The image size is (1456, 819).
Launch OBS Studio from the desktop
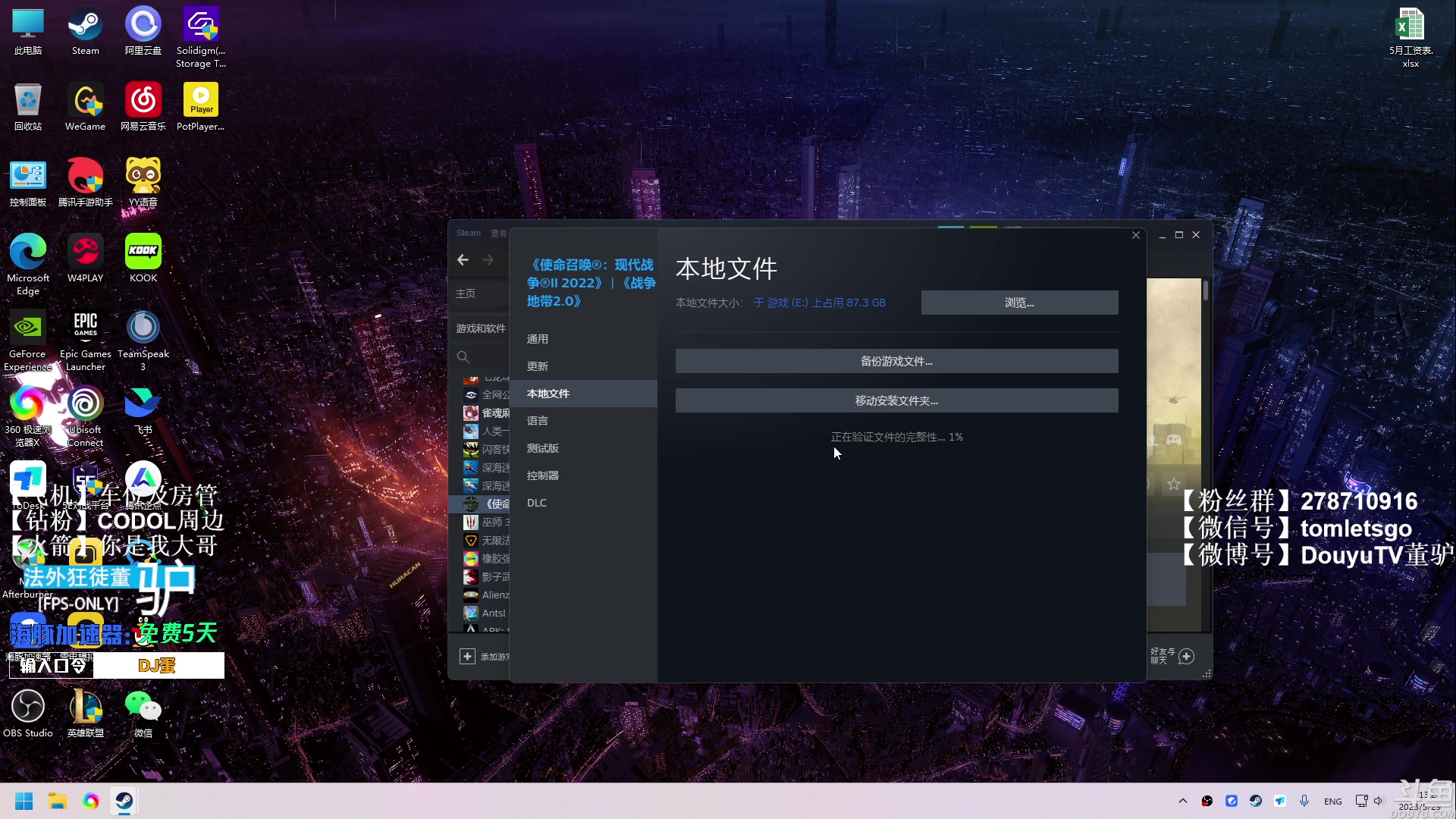[28, 714]
